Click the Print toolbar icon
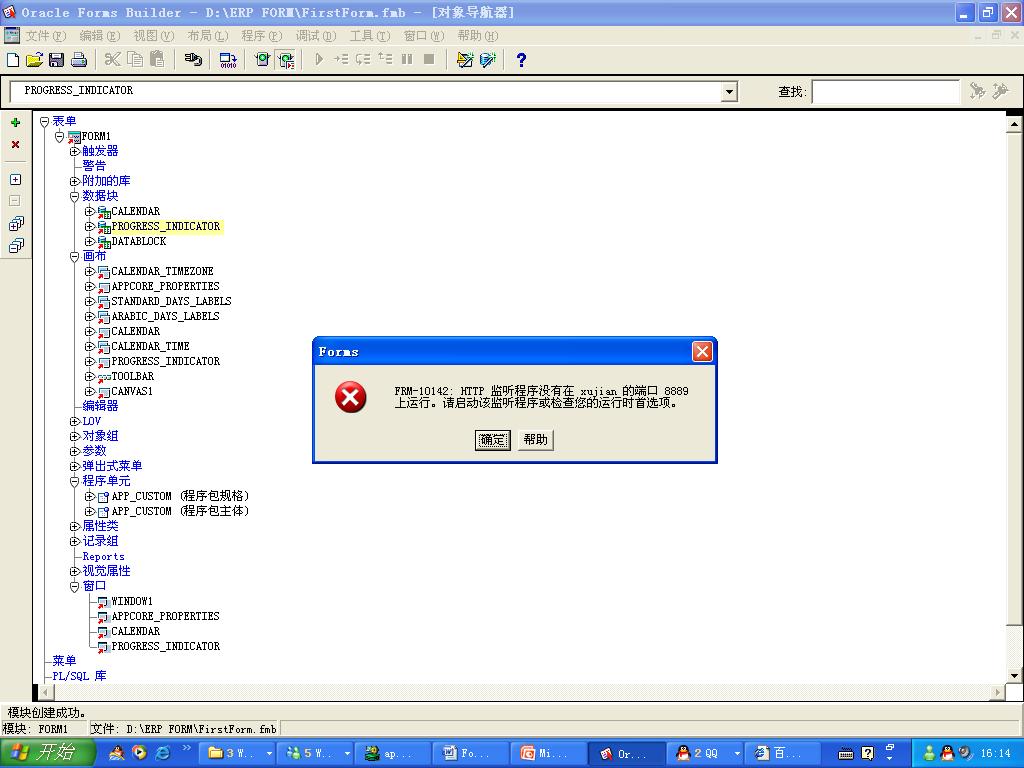The height and width of the screenshot is (768, 1024). (x=79, y=60)
